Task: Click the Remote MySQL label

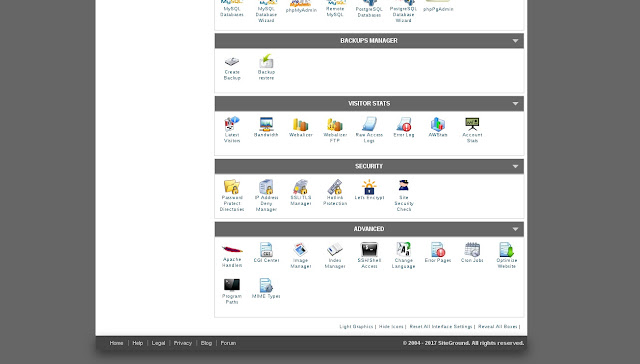Action: click(335, 11)
